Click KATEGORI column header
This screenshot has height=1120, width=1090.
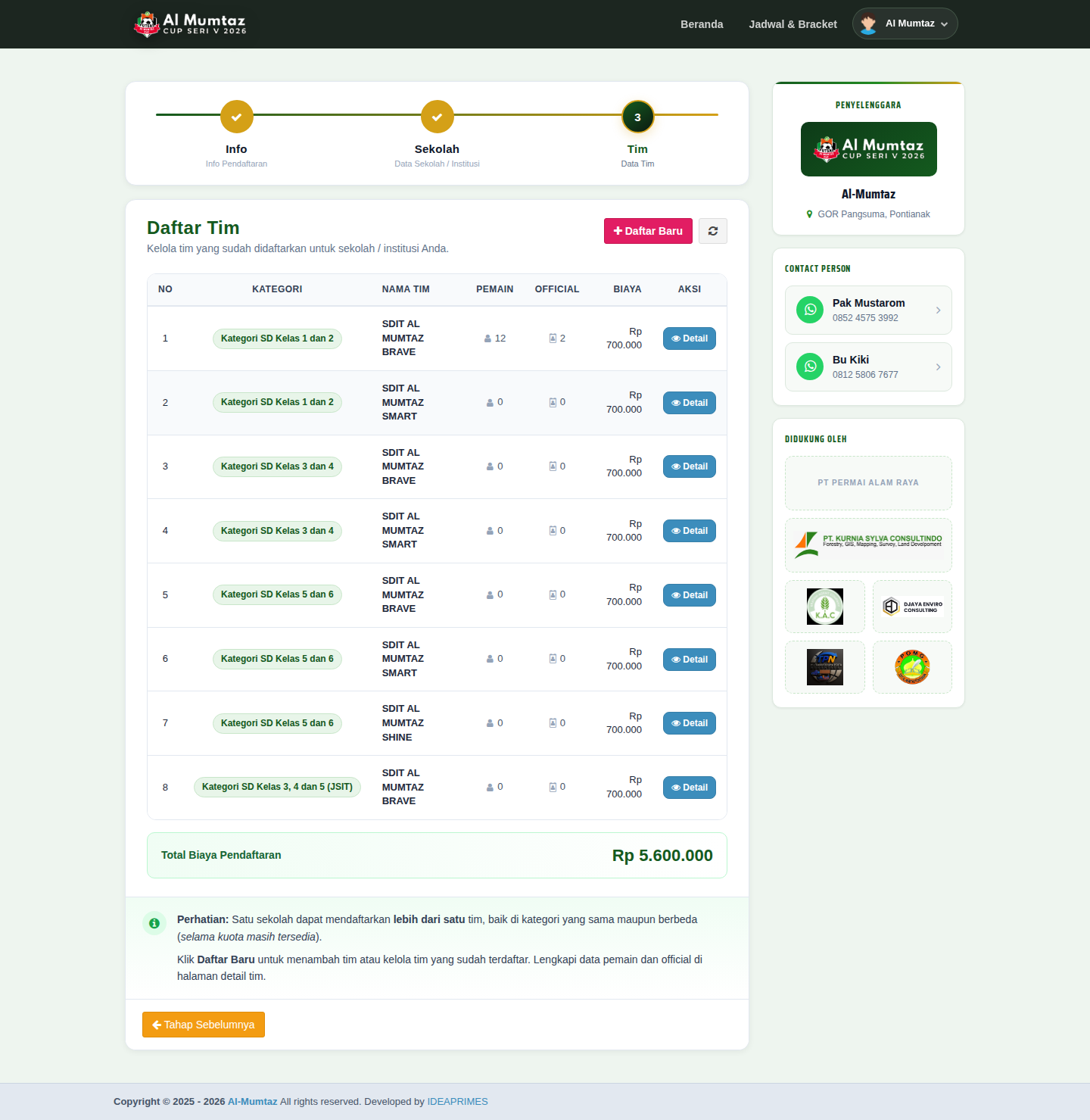coord(277,289)
